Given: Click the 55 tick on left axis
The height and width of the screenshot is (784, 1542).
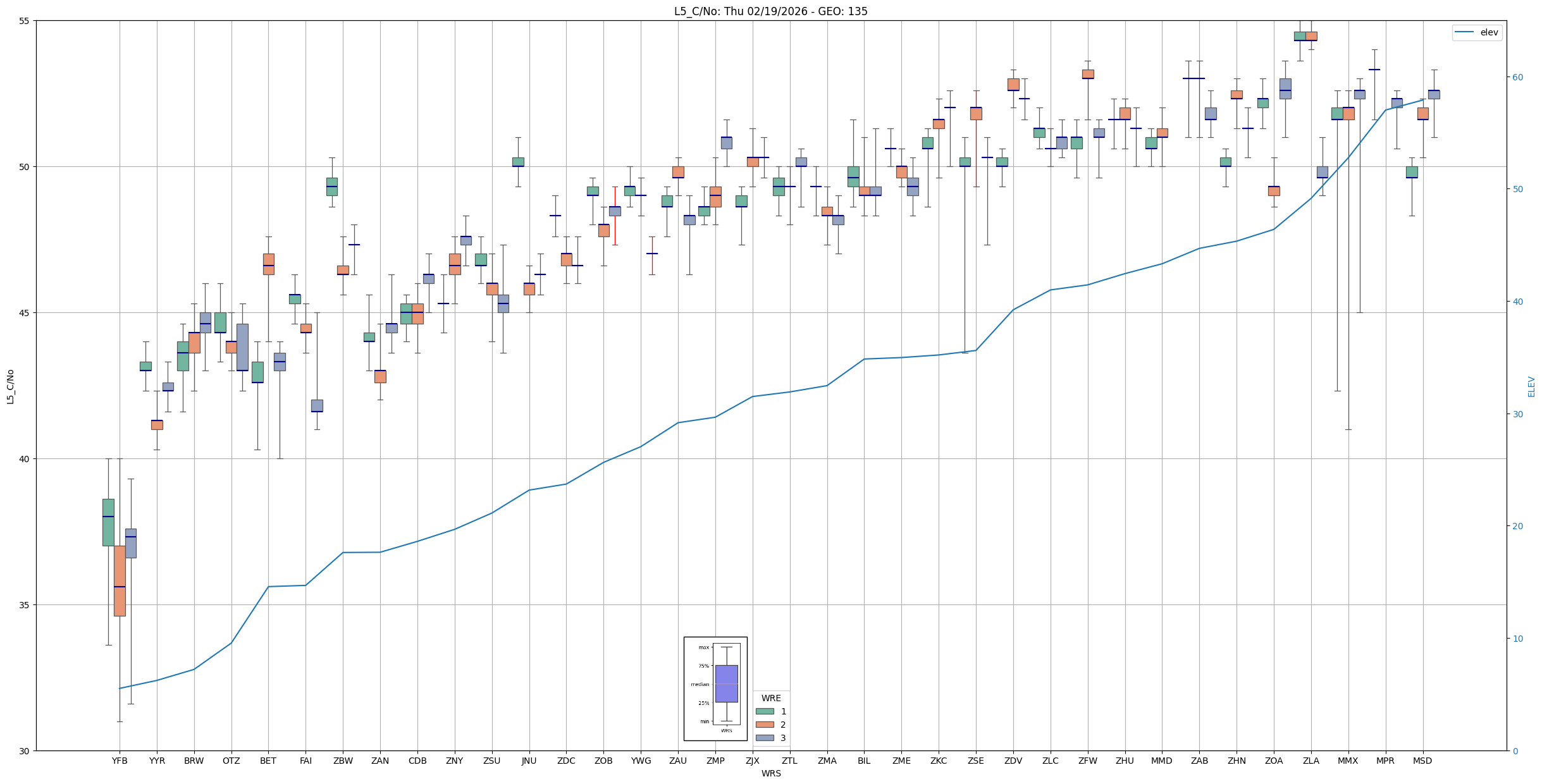Looking at the screenshot, I should click(x=25, y=21).
